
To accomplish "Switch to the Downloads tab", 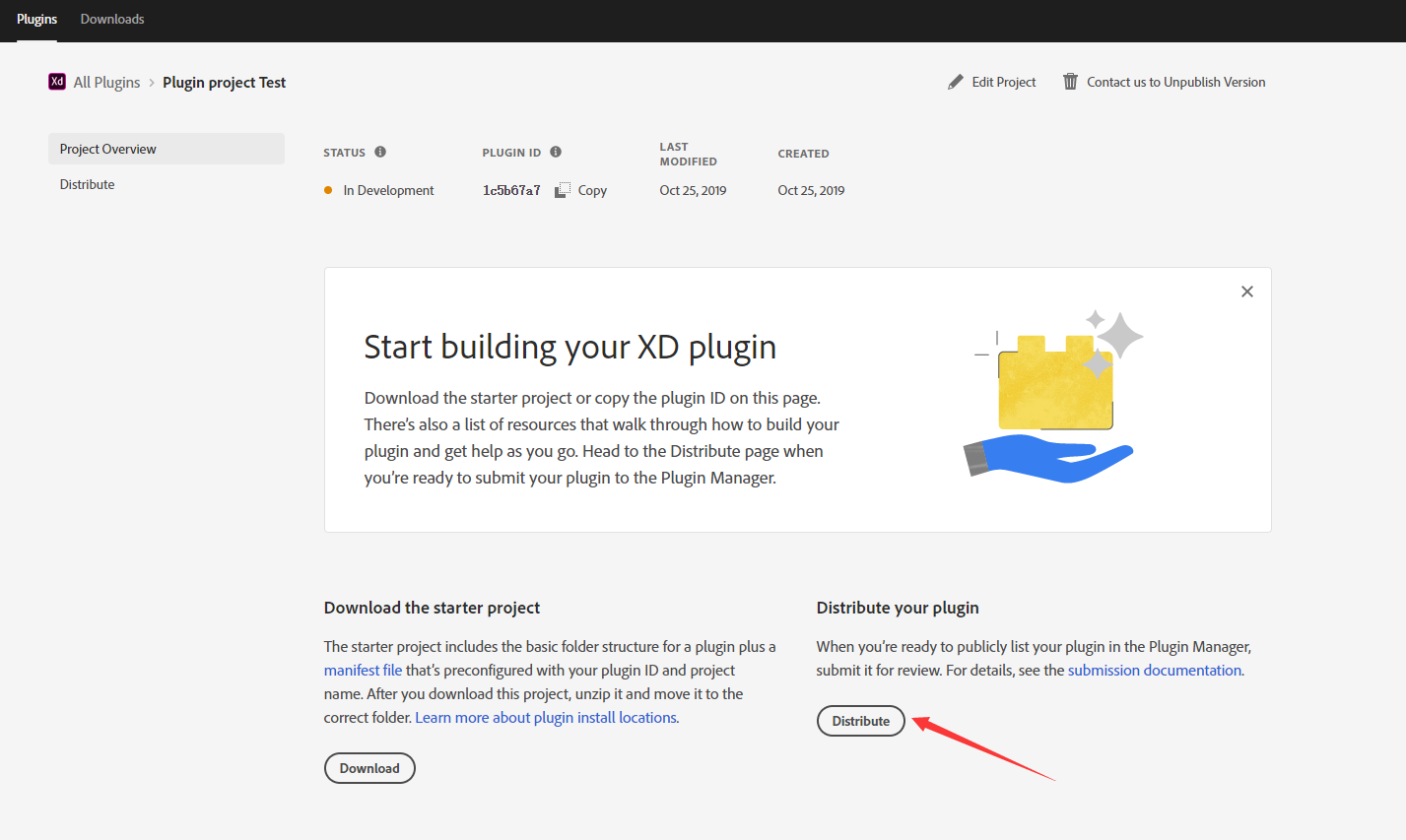I will [x=112, y=19].
